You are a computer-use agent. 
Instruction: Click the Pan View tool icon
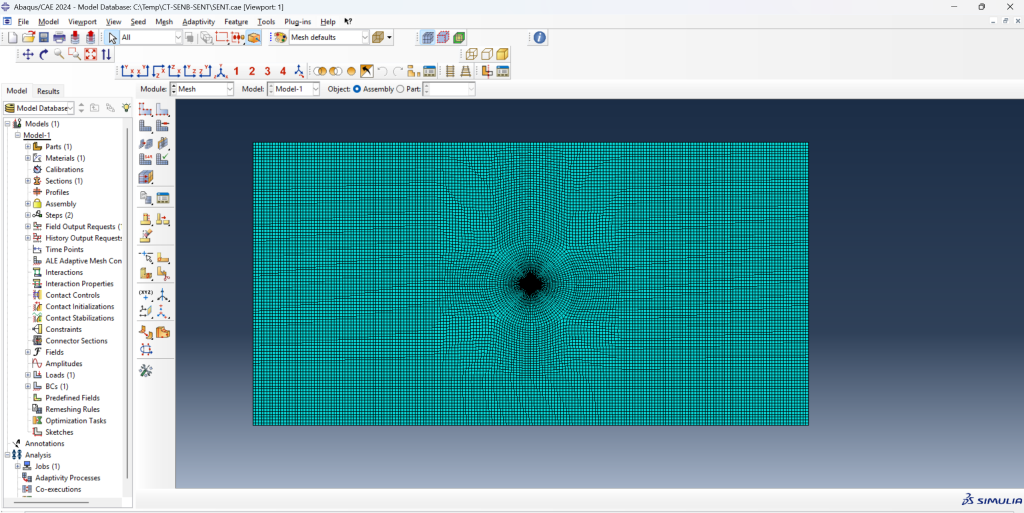coord(27,54)
